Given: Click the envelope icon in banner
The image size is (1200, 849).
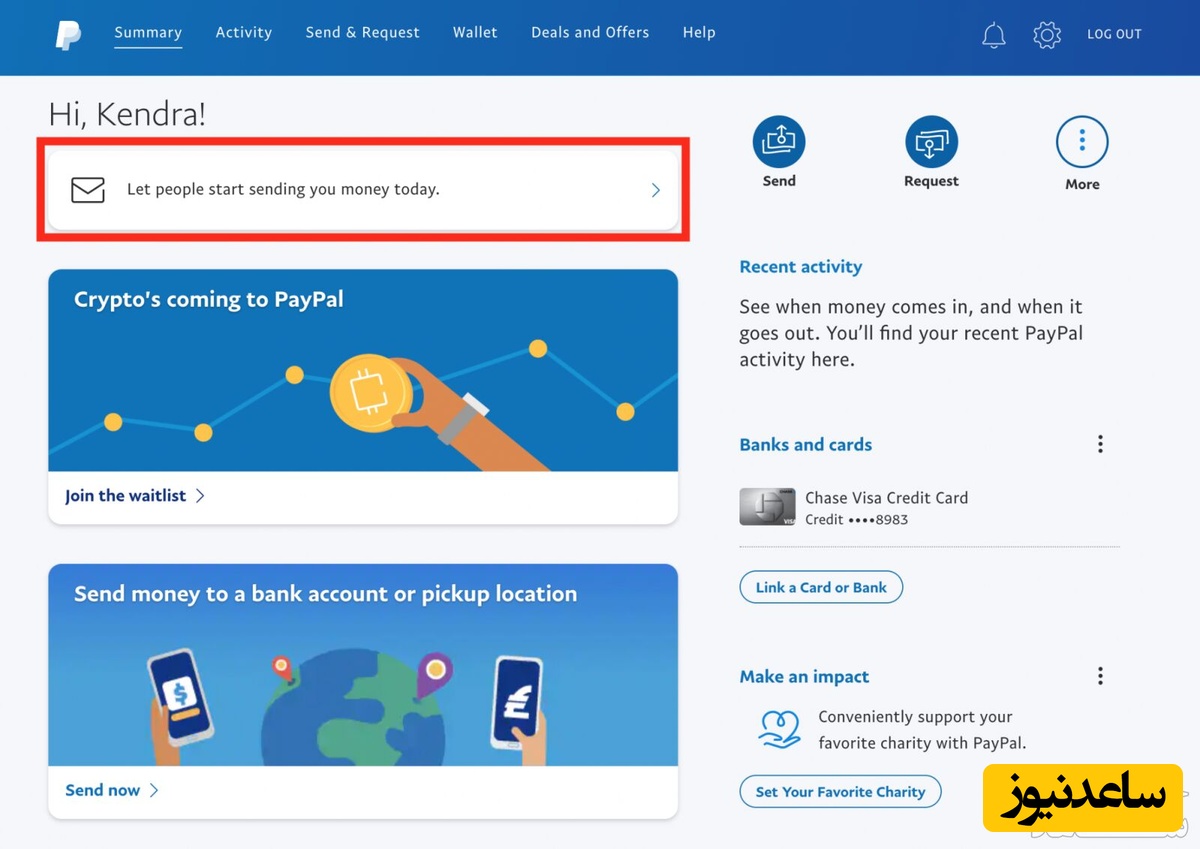Looking at the screenshot, I should click(88, 189).
